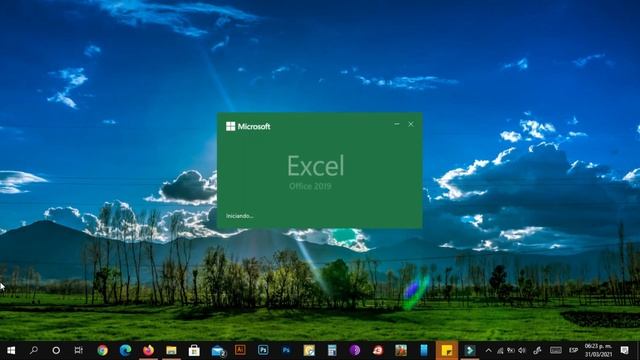This screenshot has width=640, height=360.
Task: Open touch keyboard from tray
Action: (x=556, y=350)
